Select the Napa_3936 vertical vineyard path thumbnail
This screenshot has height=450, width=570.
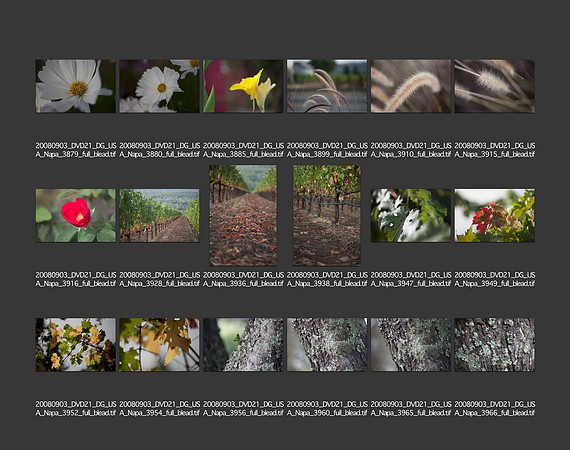click(243, 216)
